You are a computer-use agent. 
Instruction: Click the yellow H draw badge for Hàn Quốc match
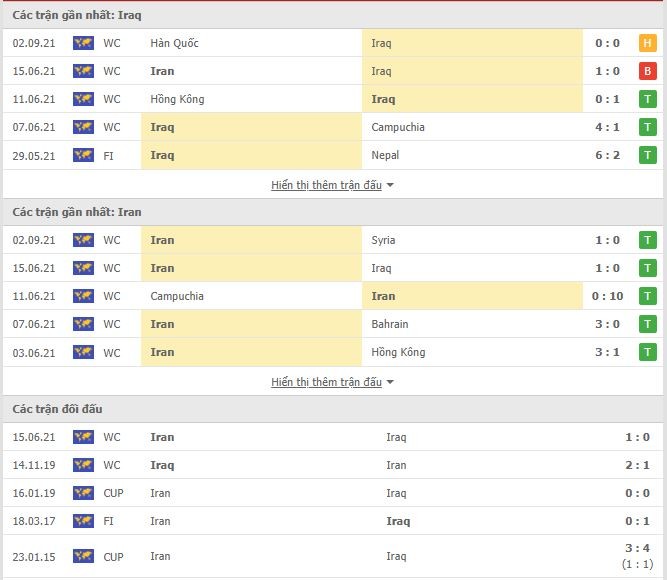(647, 43)
